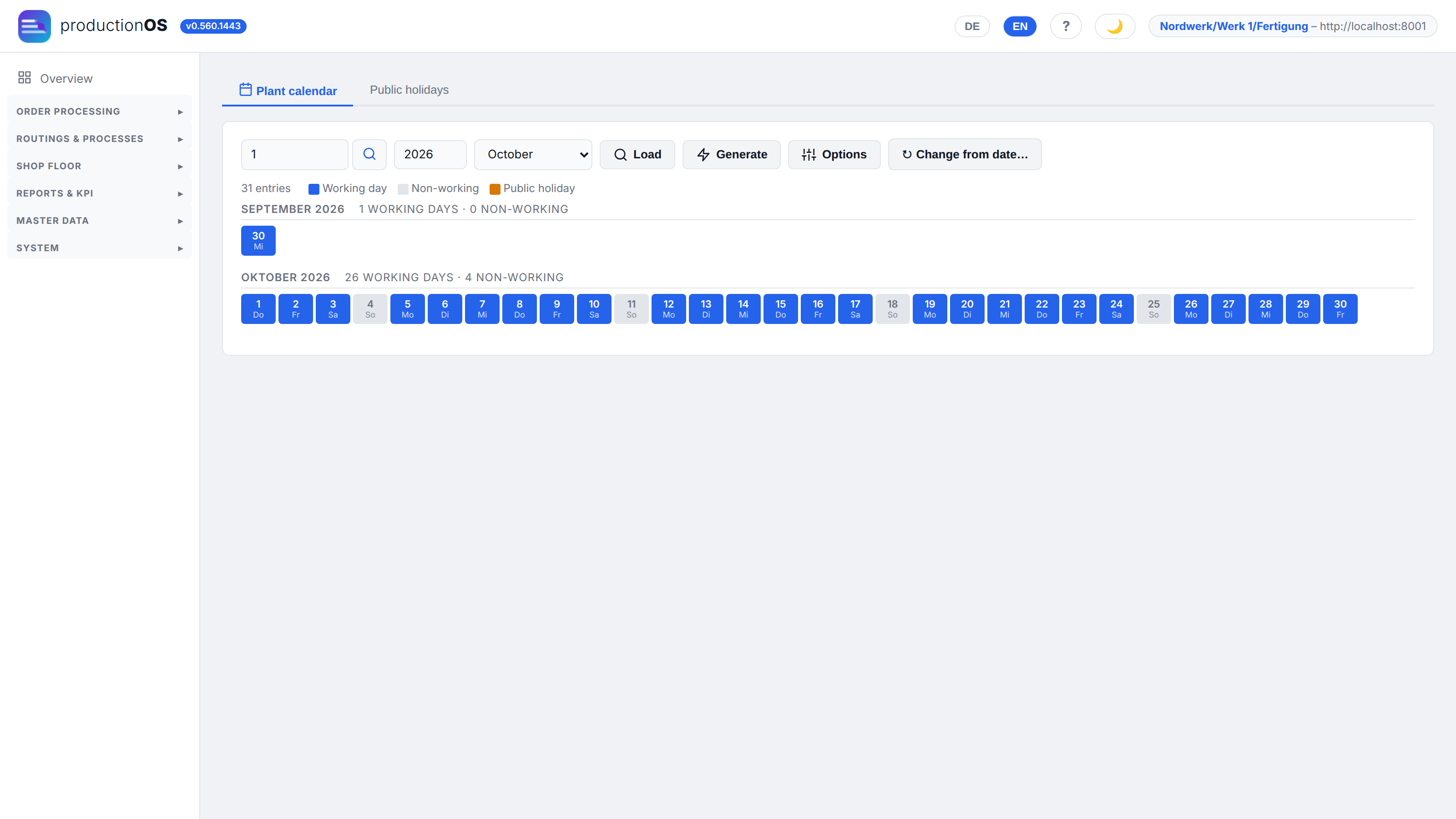Click the '31 entries' text
Viewport: 1456px width, 819px height.
[x=266, y=188]
